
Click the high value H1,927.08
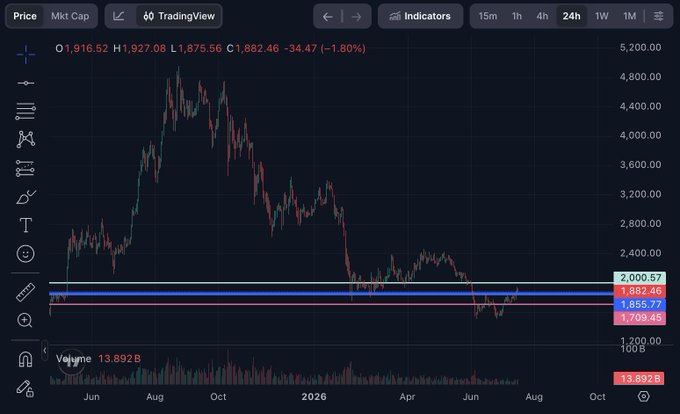click(x=139, y=48)
